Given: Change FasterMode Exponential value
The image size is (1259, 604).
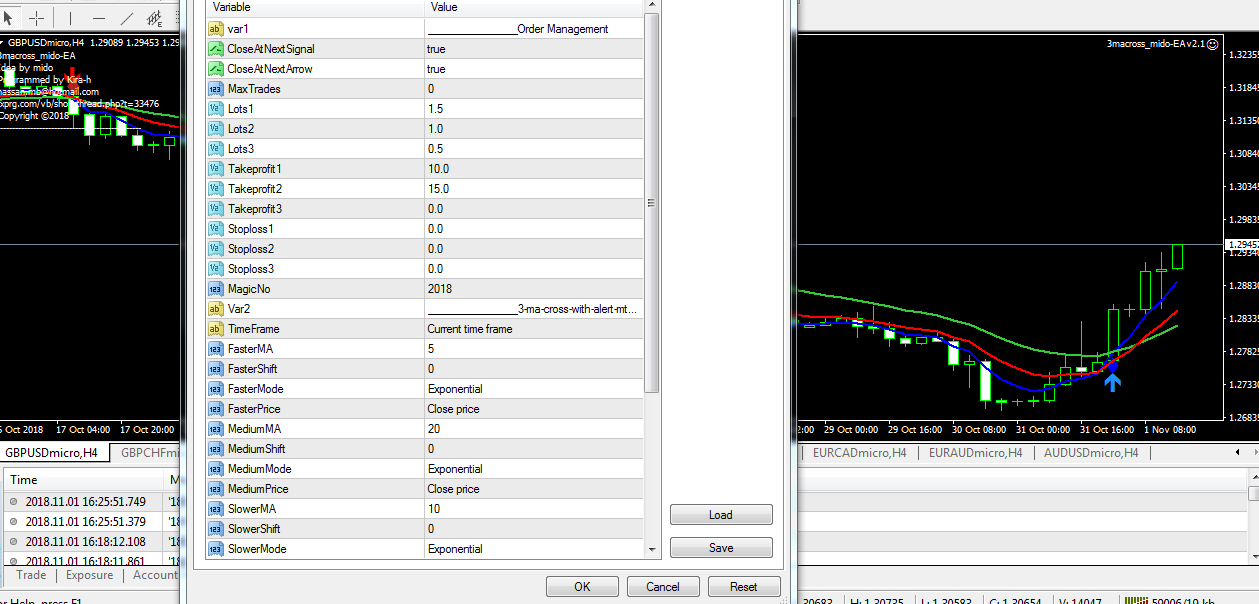Looking at the screenshot, I should click(x=534, y=389).
